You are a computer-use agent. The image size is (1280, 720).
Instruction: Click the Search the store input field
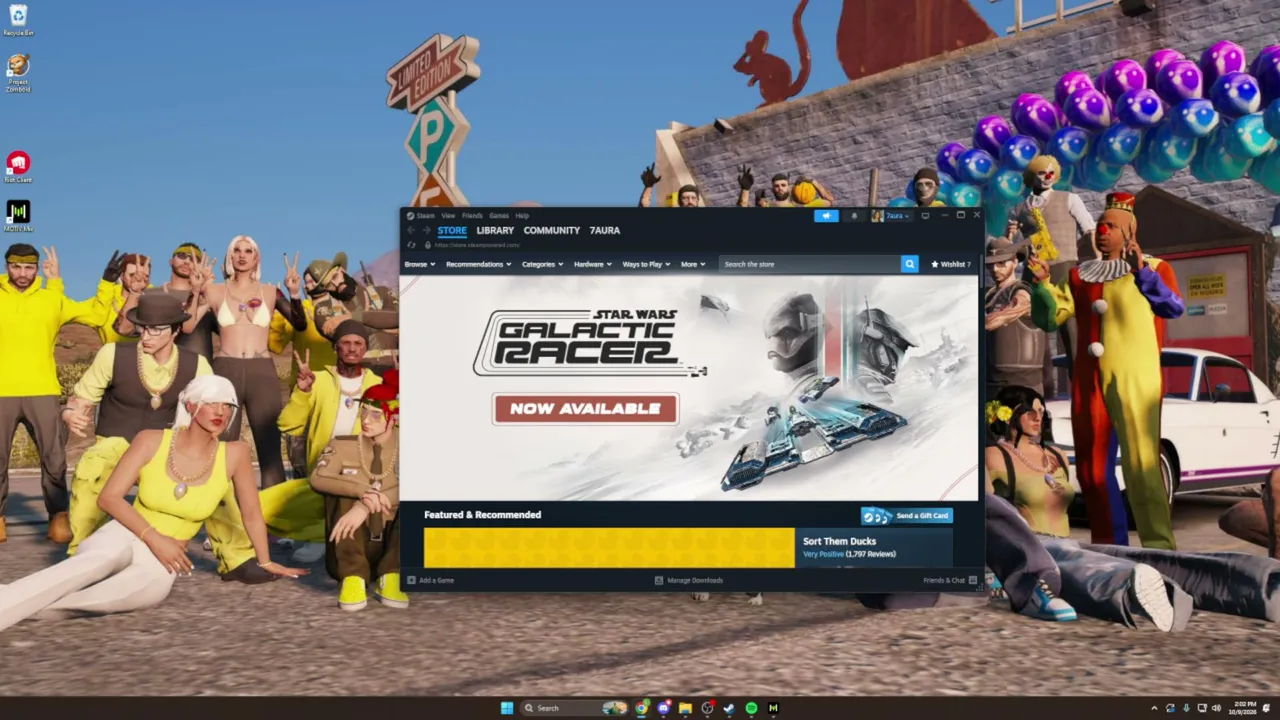pos(809,264)
